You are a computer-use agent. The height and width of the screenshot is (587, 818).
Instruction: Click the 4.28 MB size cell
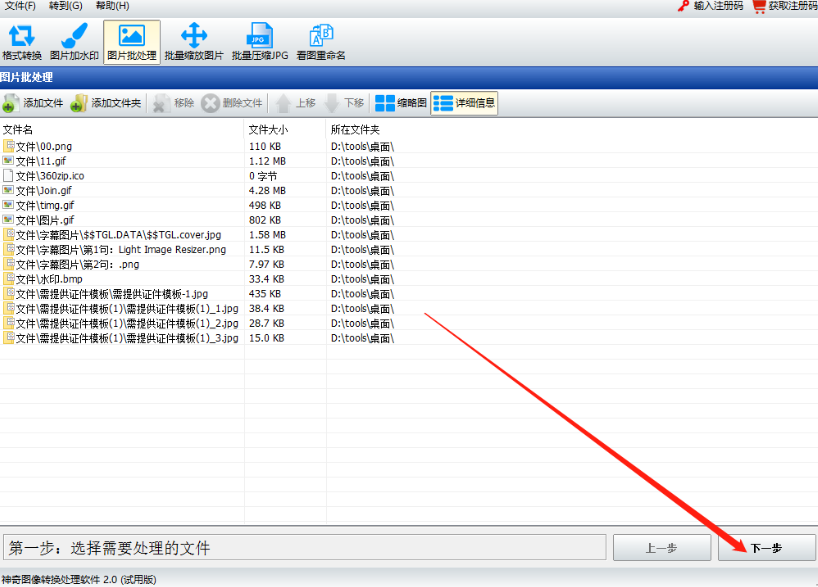point(267,190)
